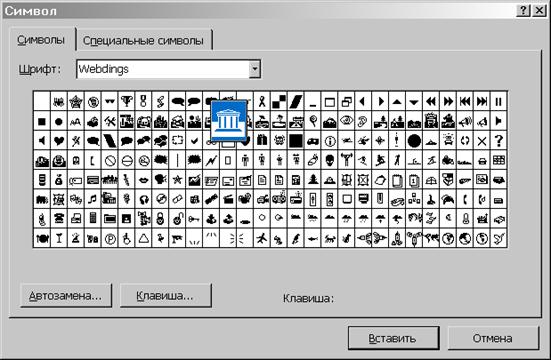Image resolution: width=551 pixels, height=360 pixels.
Task: Open the Webdings font dropdown
Action: [x=254, y=69]
